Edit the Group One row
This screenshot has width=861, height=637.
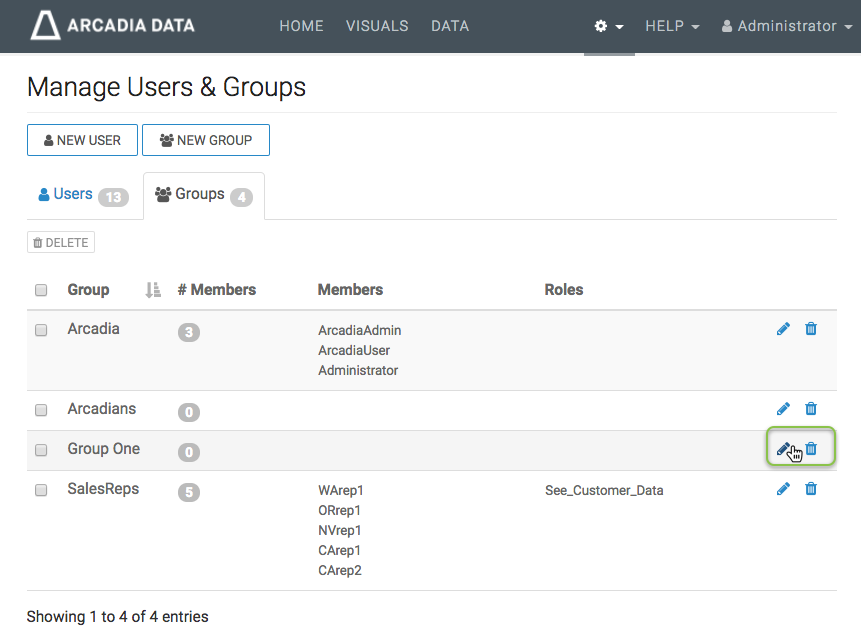(783, 449)
